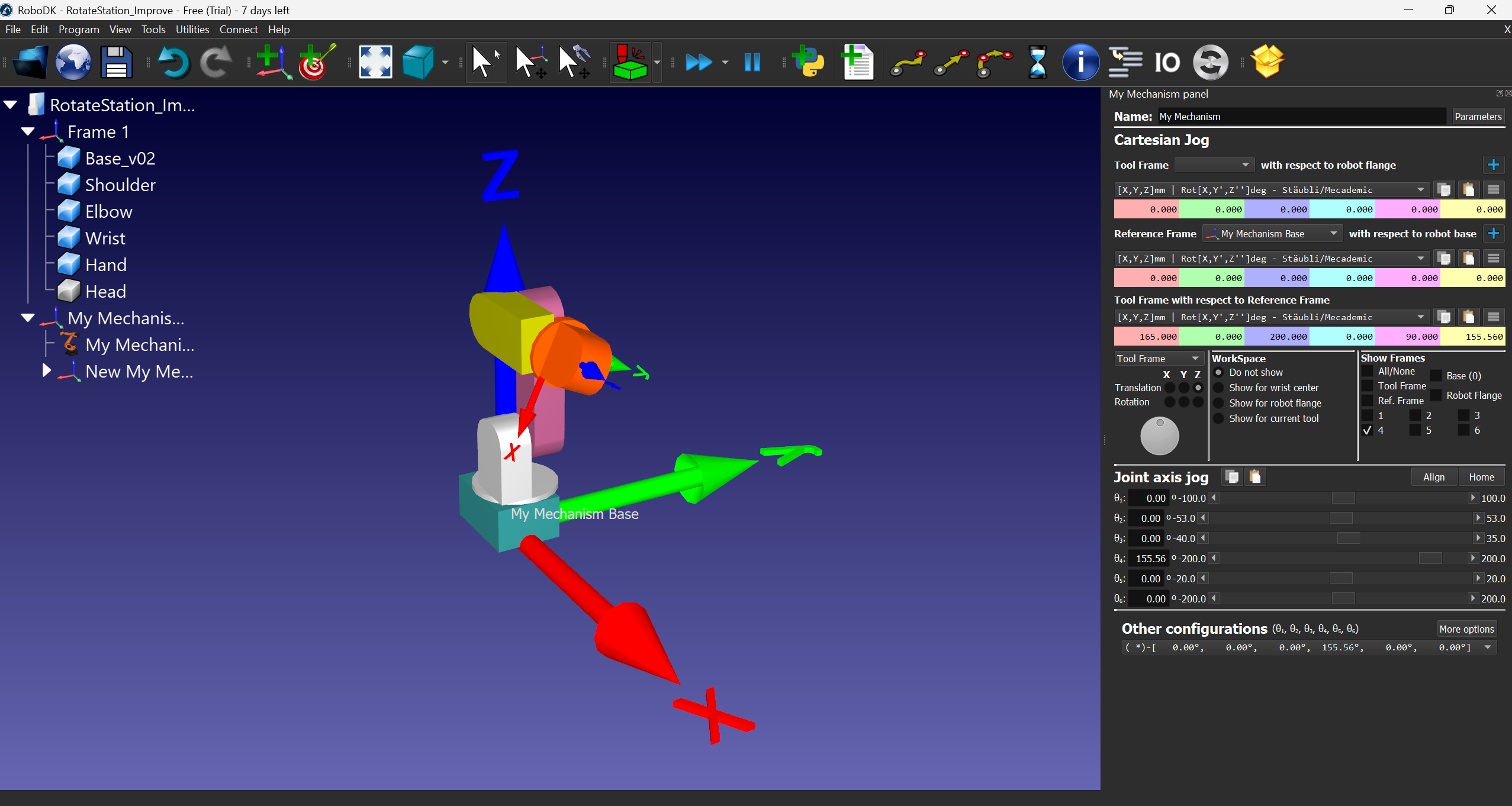Click the Save station floppy disk icon
The width and height of the screenshot is (1512, 806).
coord(116,62)
